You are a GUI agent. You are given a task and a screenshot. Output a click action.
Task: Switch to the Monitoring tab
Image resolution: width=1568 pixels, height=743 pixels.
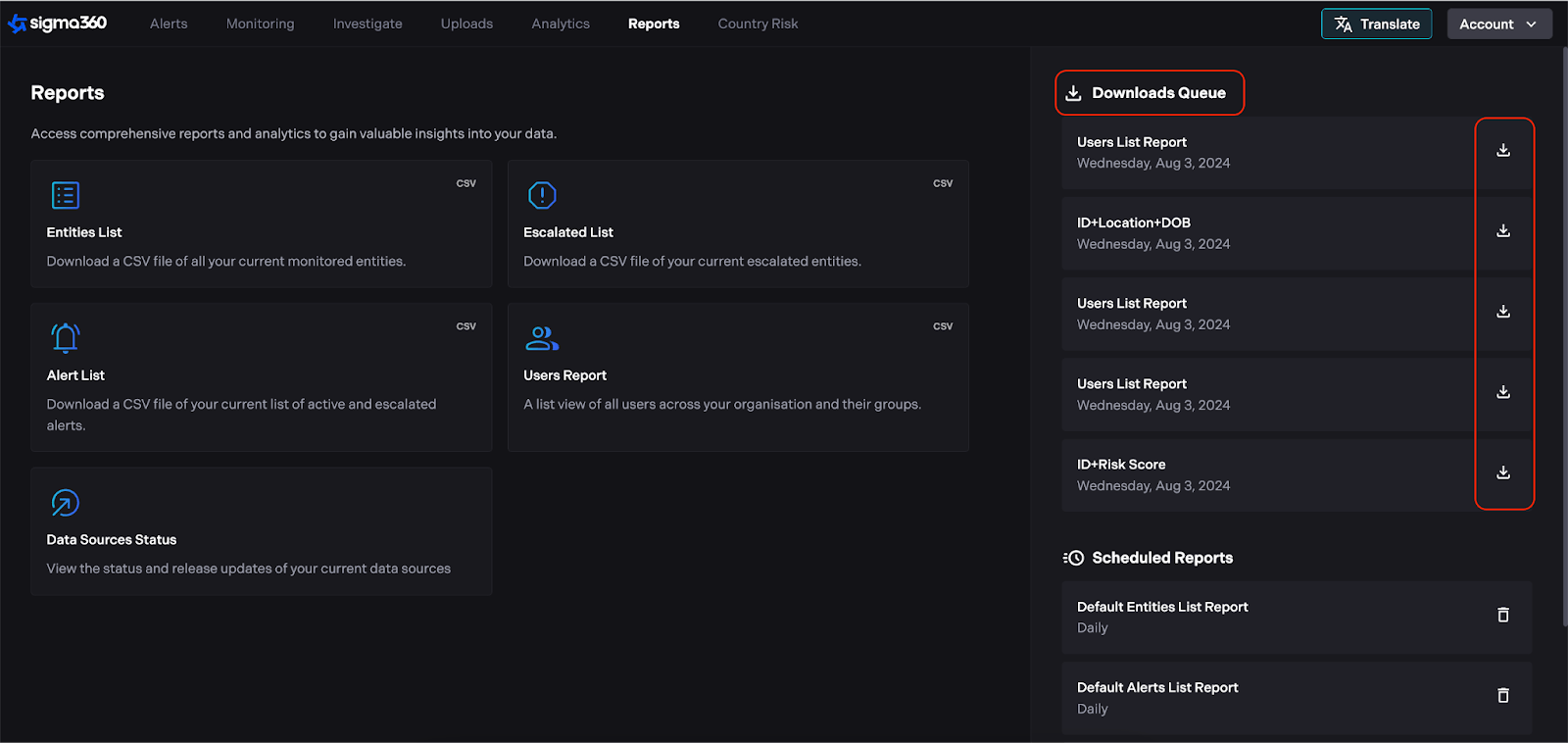260,24
